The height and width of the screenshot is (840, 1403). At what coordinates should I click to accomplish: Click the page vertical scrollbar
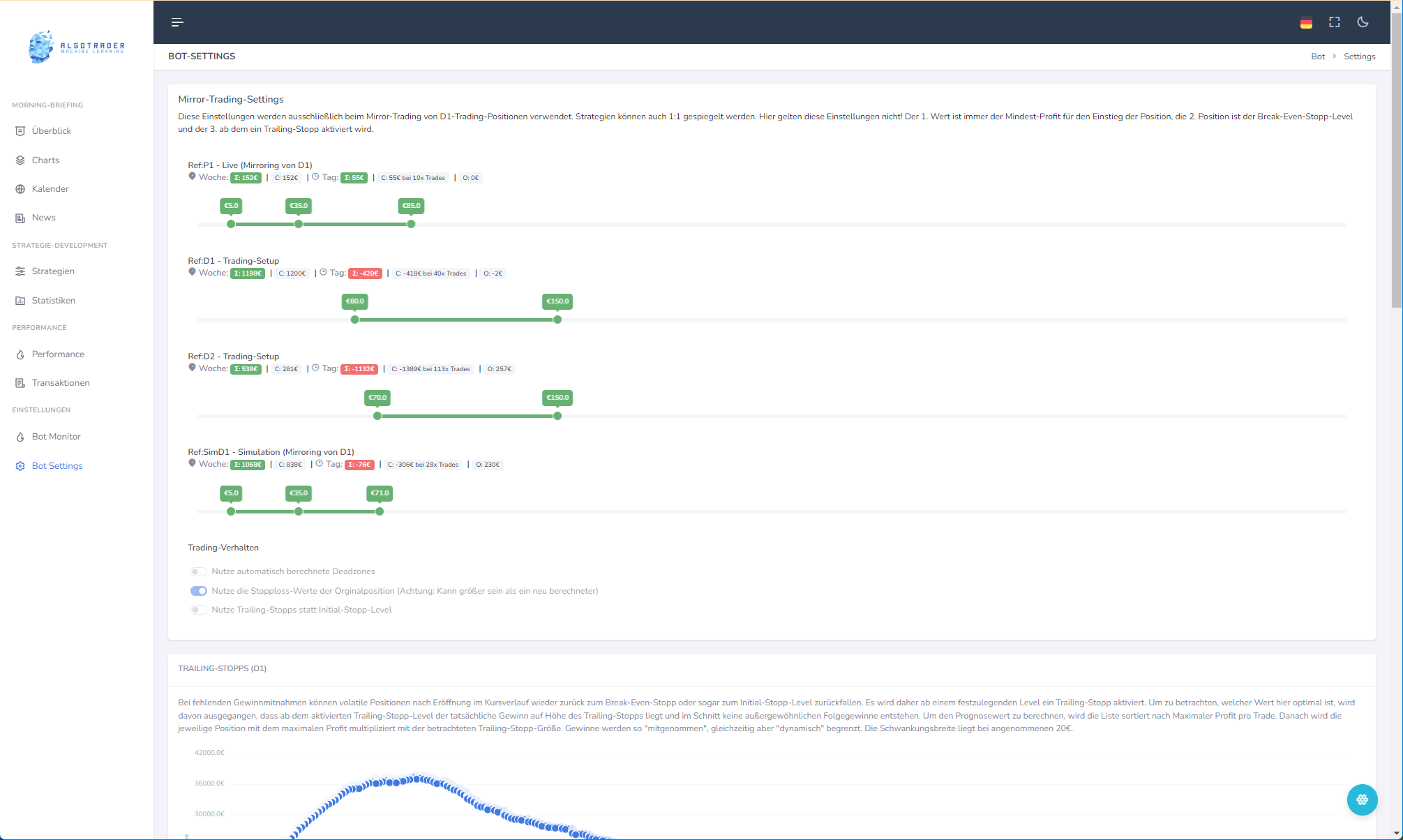coord(1396,160)
